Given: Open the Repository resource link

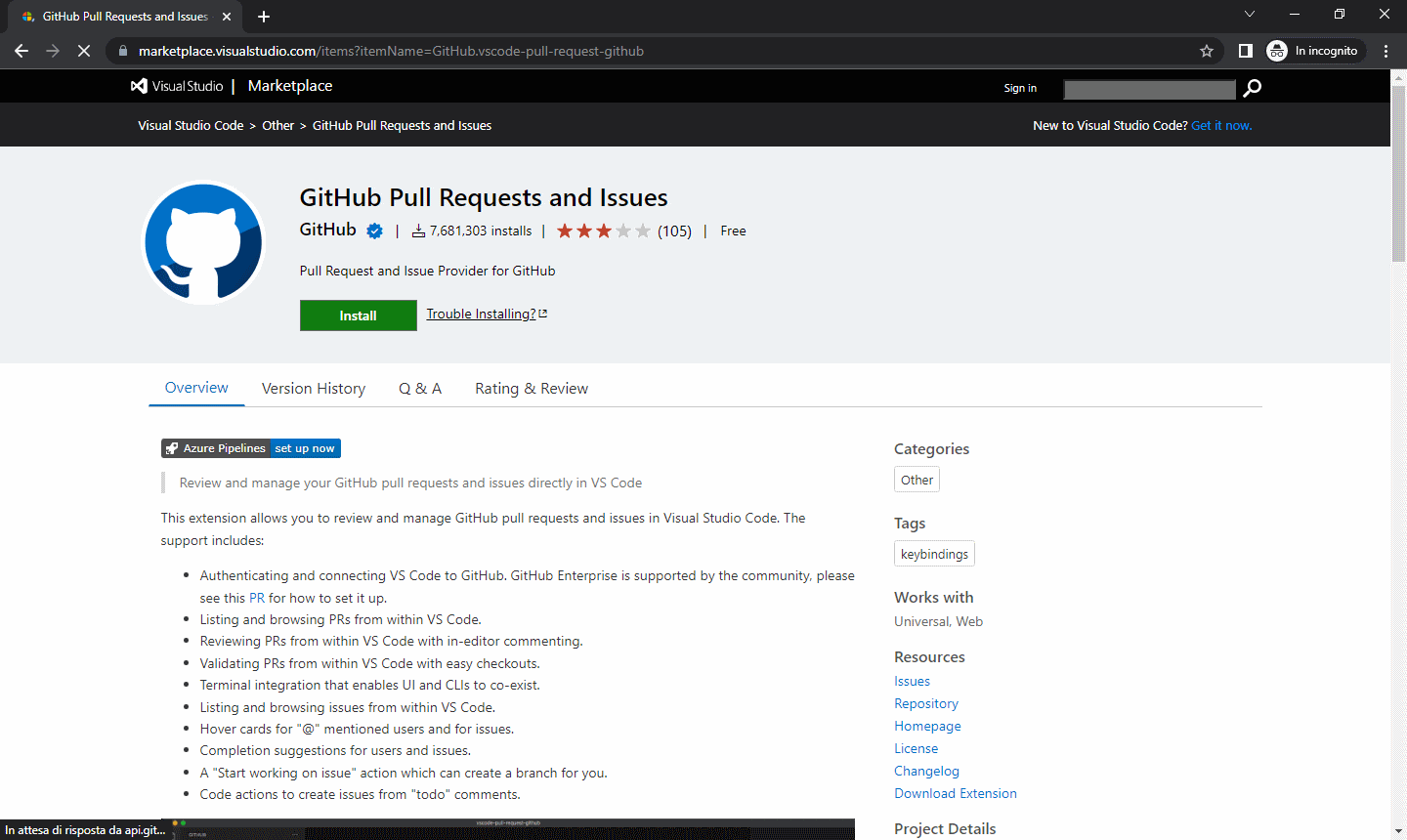Looking at the screenshot, I should (926, 703).
